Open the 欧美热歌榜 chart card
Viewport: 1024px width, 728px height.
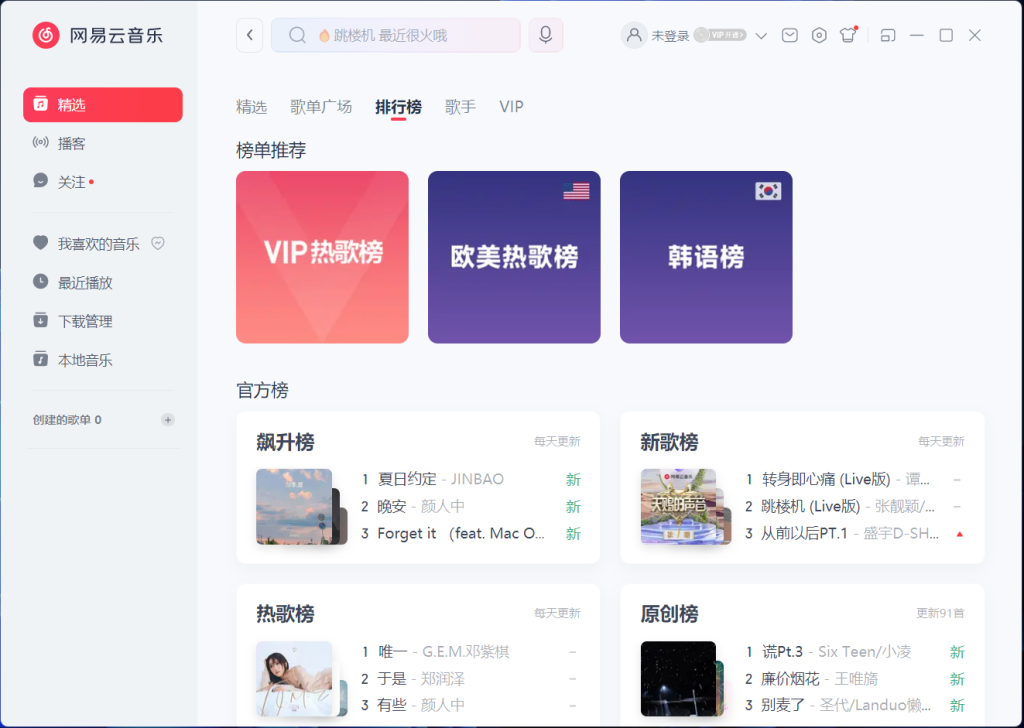514,257
